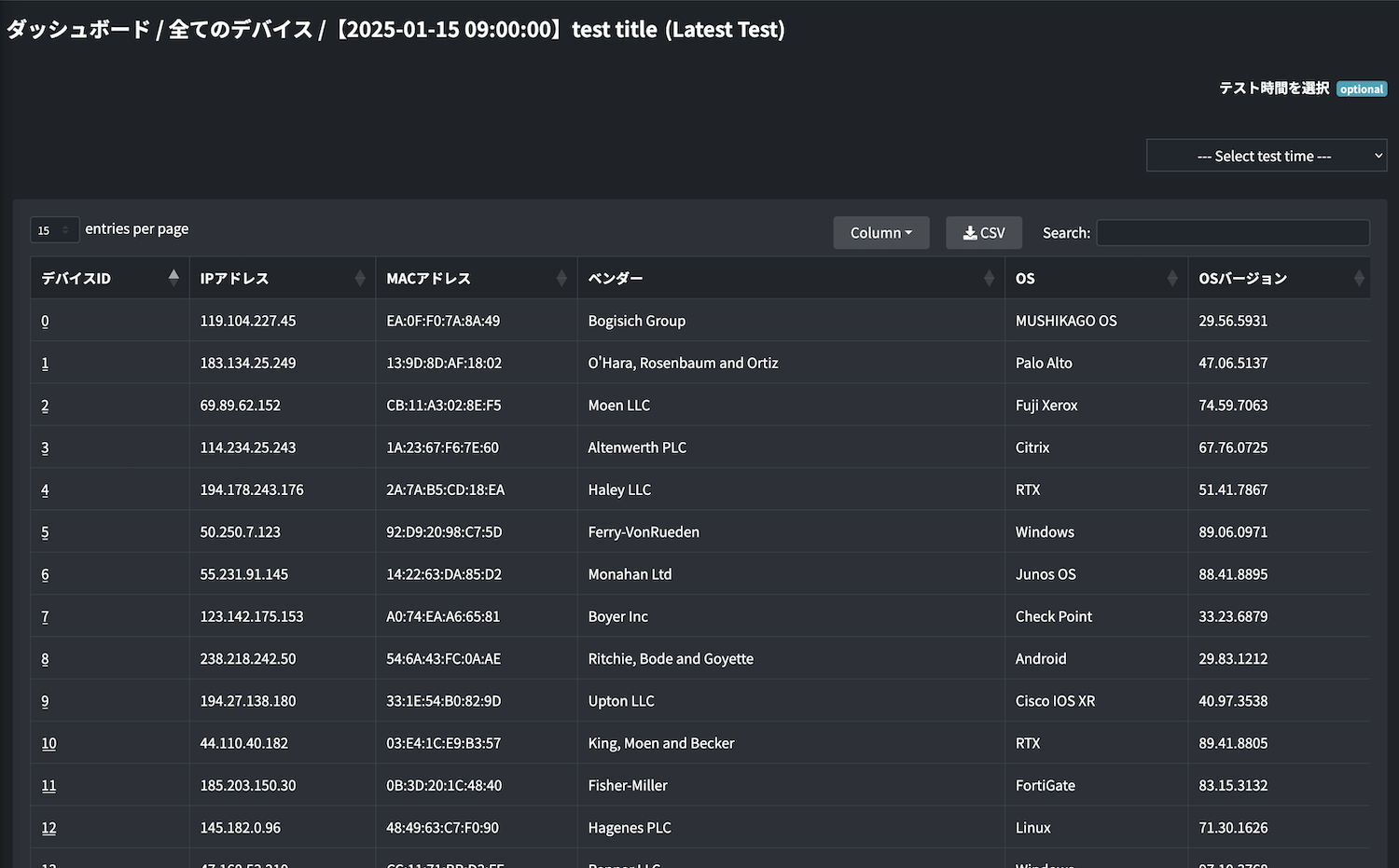Change the entries per page selector
The image size is (1399, 868).
[x=54, y=230]
